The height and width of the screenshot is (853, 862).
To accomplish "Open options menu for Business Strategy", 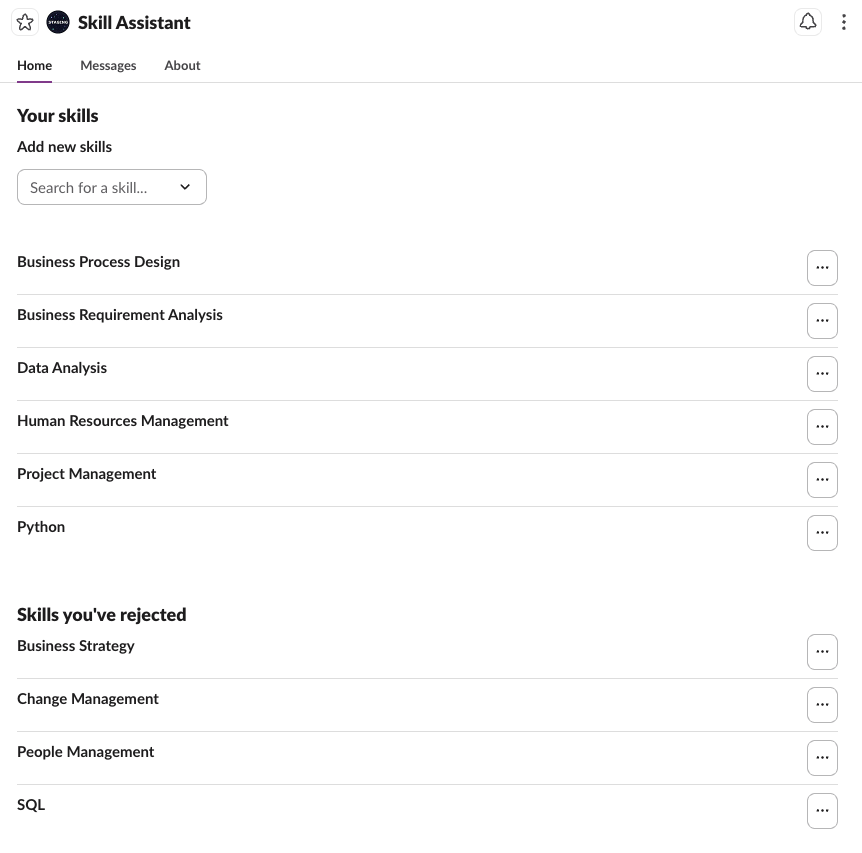I will (x=822, y=651).
